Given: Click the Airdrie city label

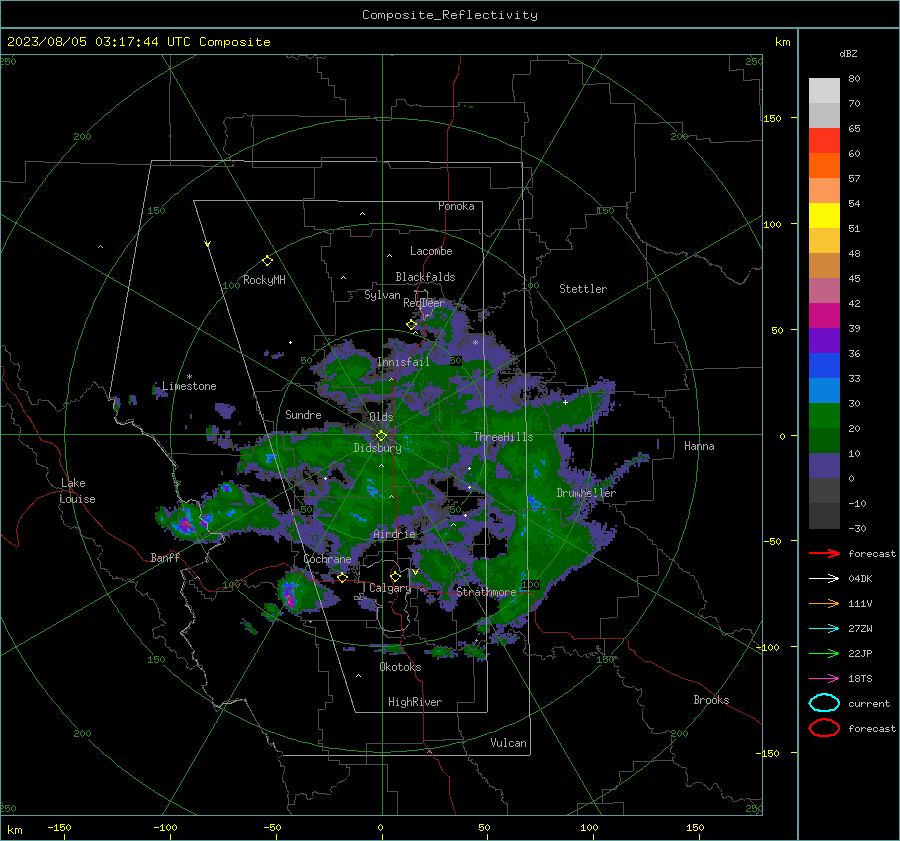Looking at the screenshot, I should click(394, 534).
